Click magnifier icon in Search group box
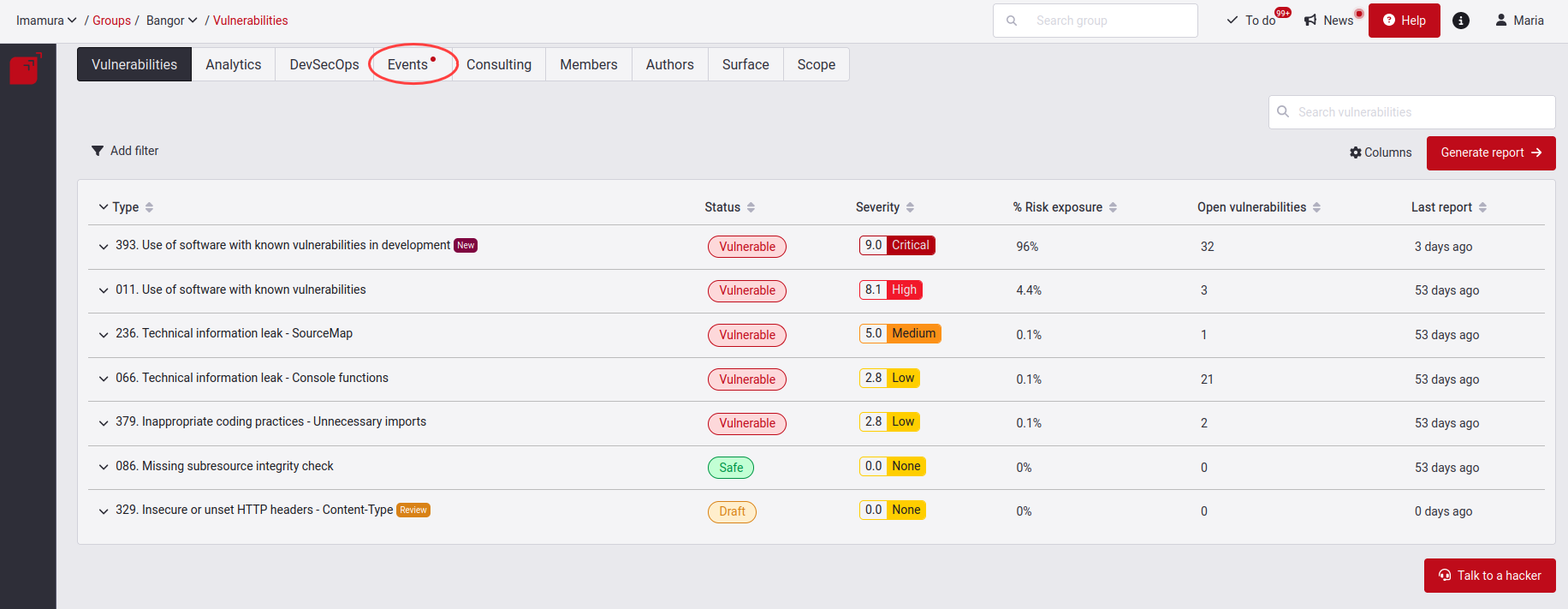 point(1012,21)
